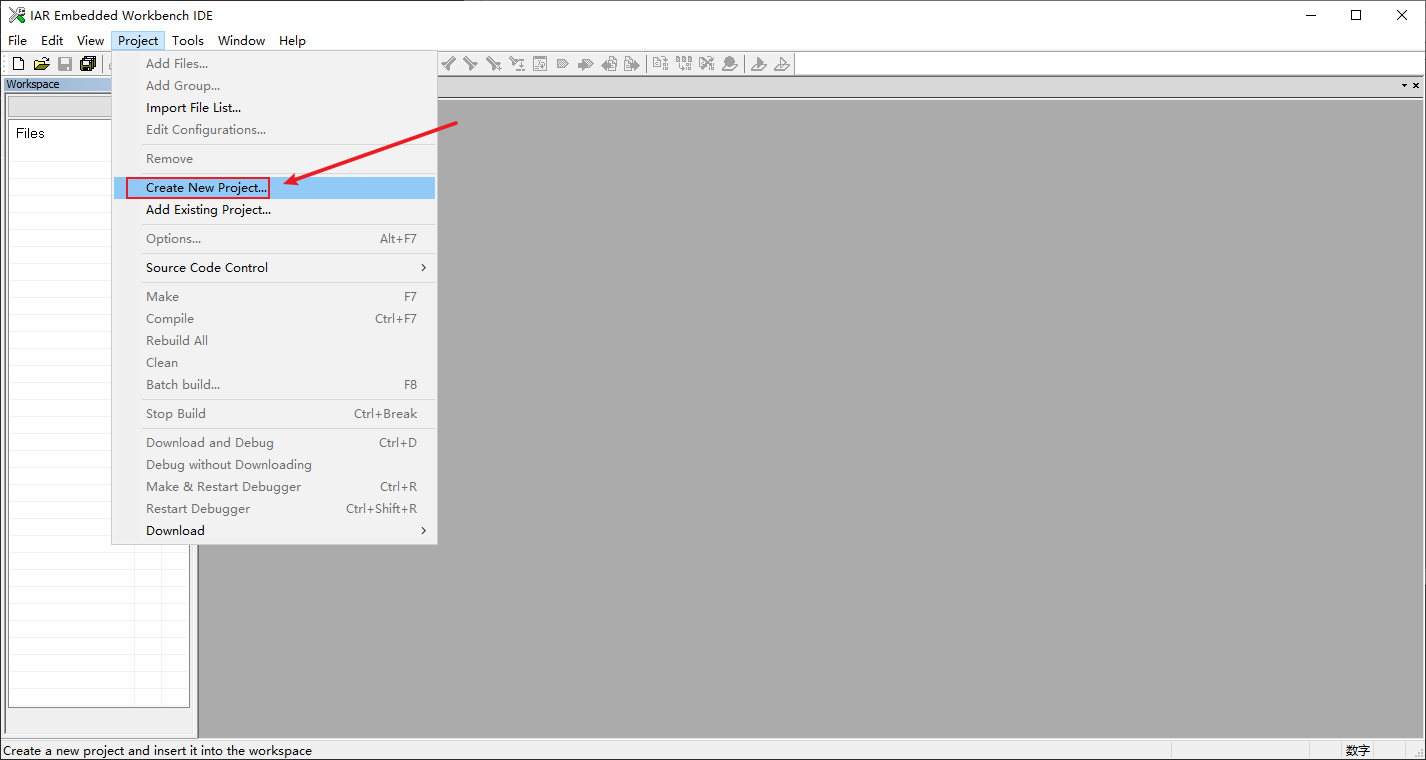This screenshot has width=1426, height=760.
Task: Click the Find Next flashlight icon
Action: (470, 64)
